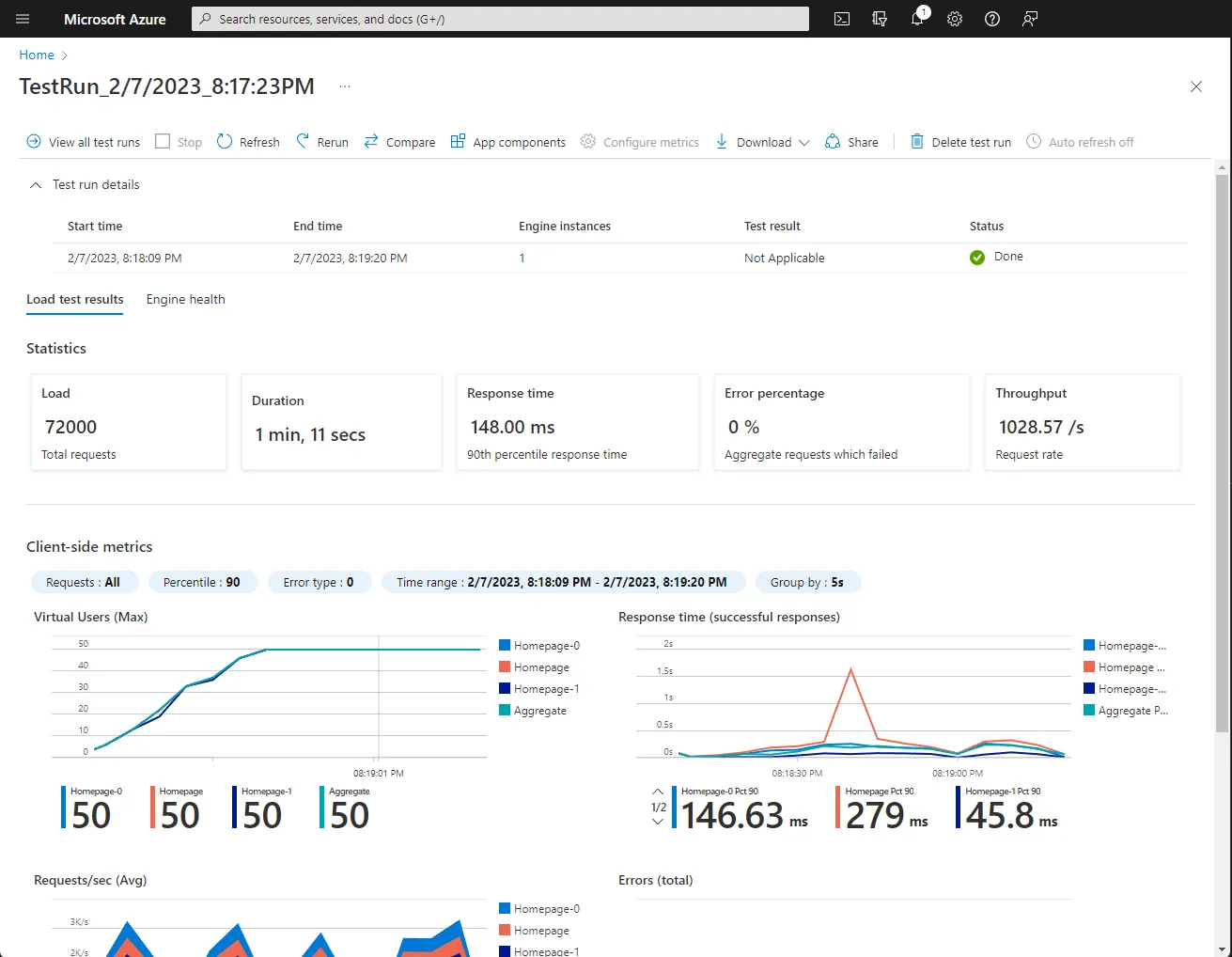
Task: Click the Homepage Pct 90 279 ms value
Action: click(886, 815)
